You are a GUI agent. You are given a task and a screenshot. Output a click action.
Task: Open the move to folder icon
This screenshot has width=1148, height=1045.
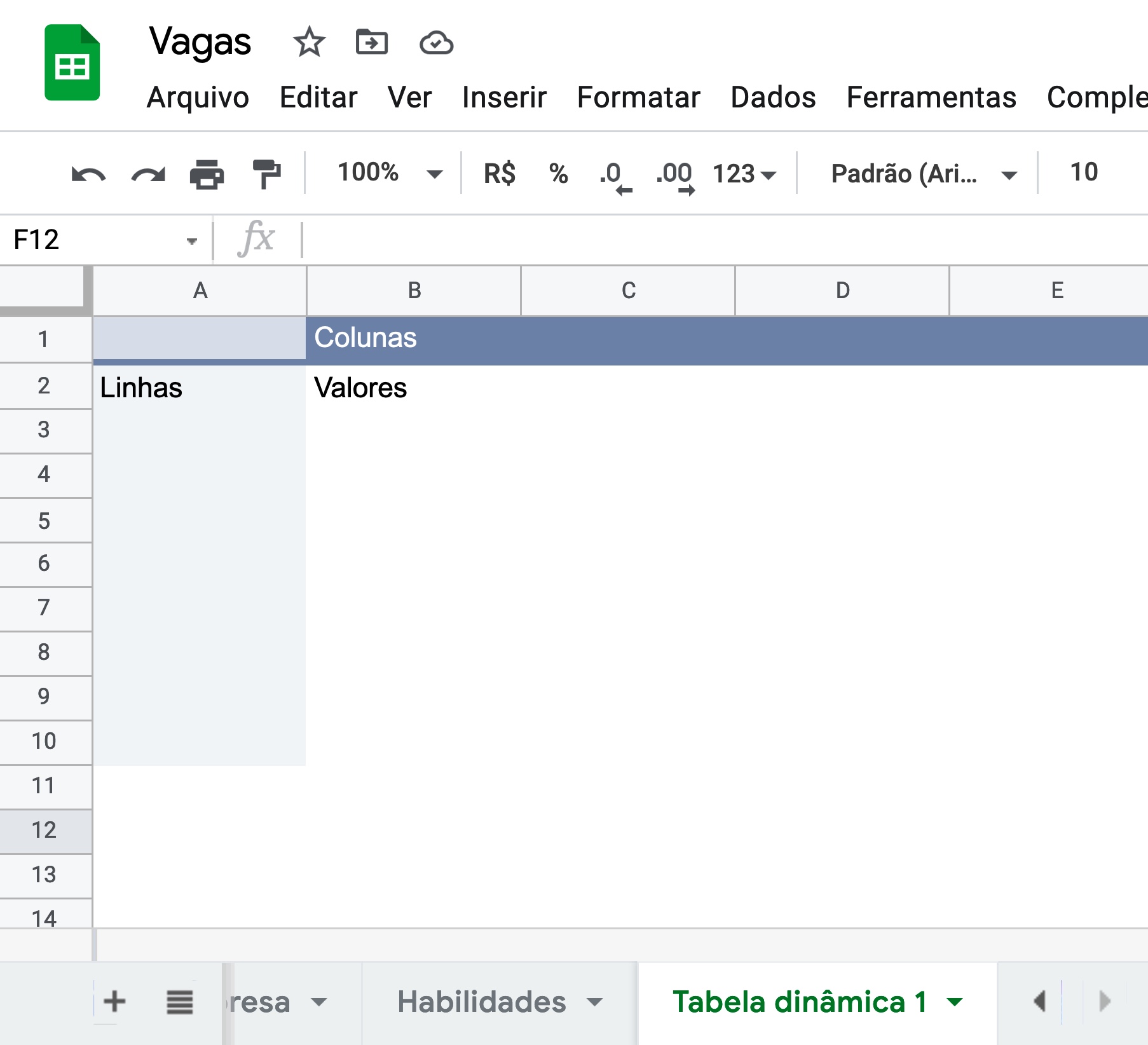point(372,43)
